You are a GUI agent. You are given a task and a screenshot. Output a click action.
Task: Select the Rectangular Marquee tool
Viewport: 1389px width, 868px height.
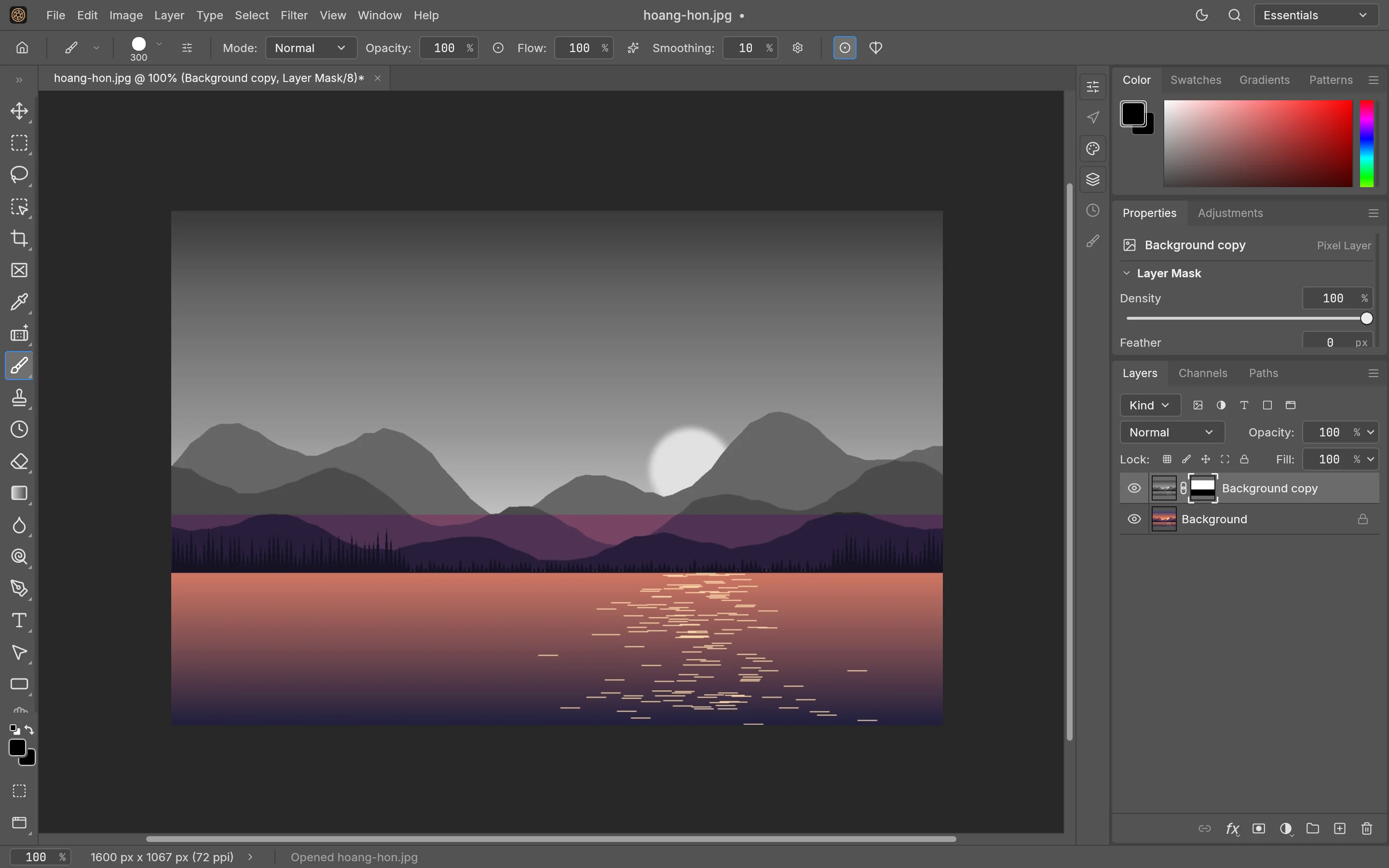(19, 142)
